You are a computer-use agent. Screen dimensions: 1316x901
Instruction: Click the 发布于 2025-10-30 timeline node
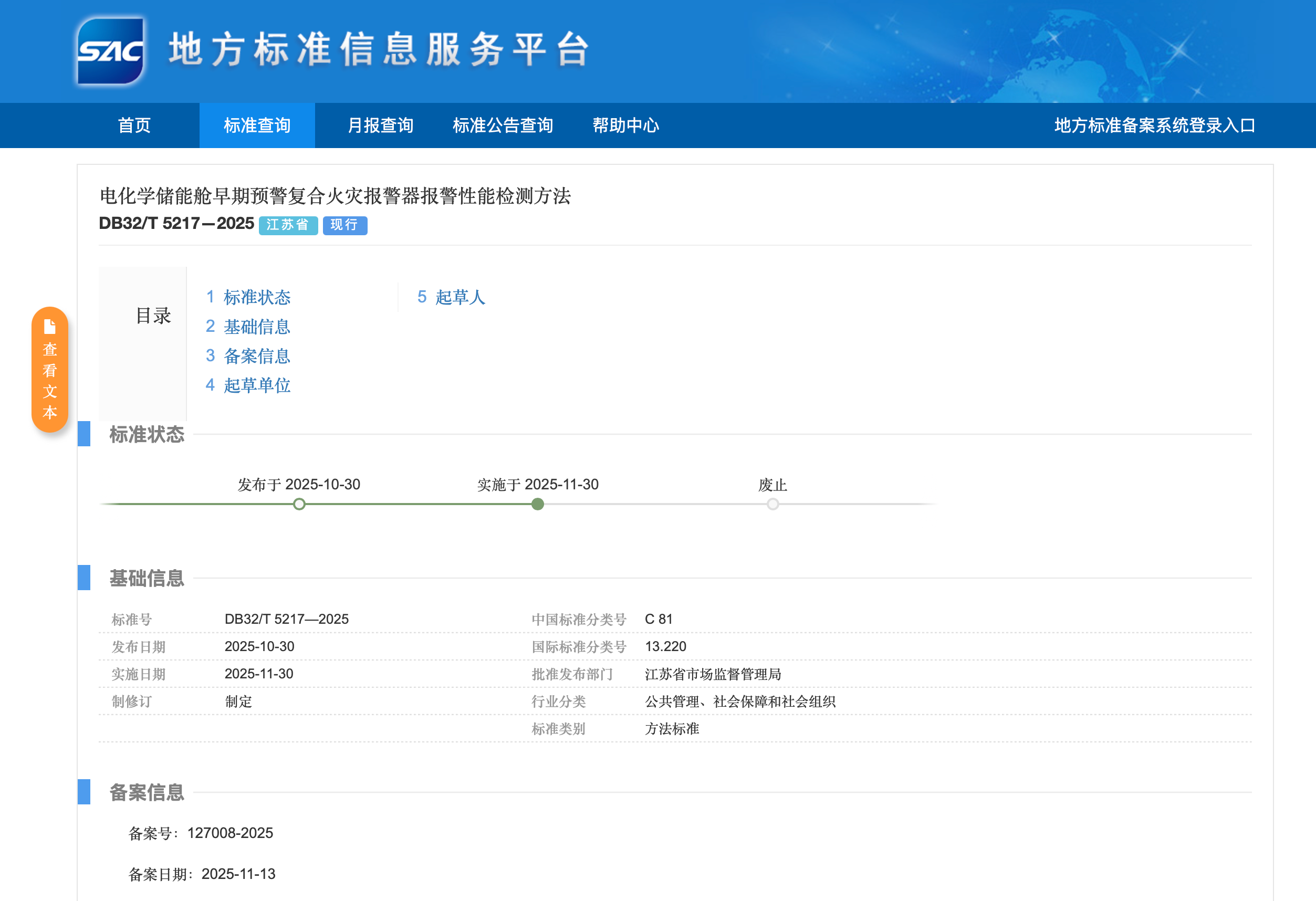[x=299, y=504]
